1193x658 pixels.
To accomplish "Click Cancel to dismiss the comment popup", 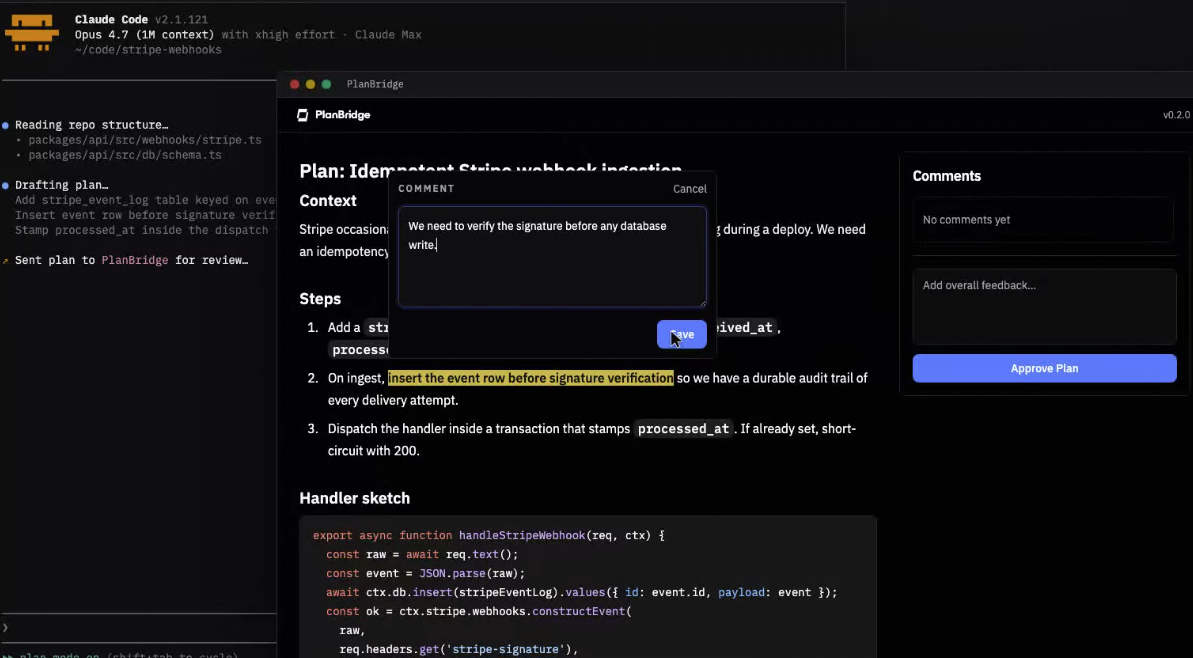I will (689, 188).
